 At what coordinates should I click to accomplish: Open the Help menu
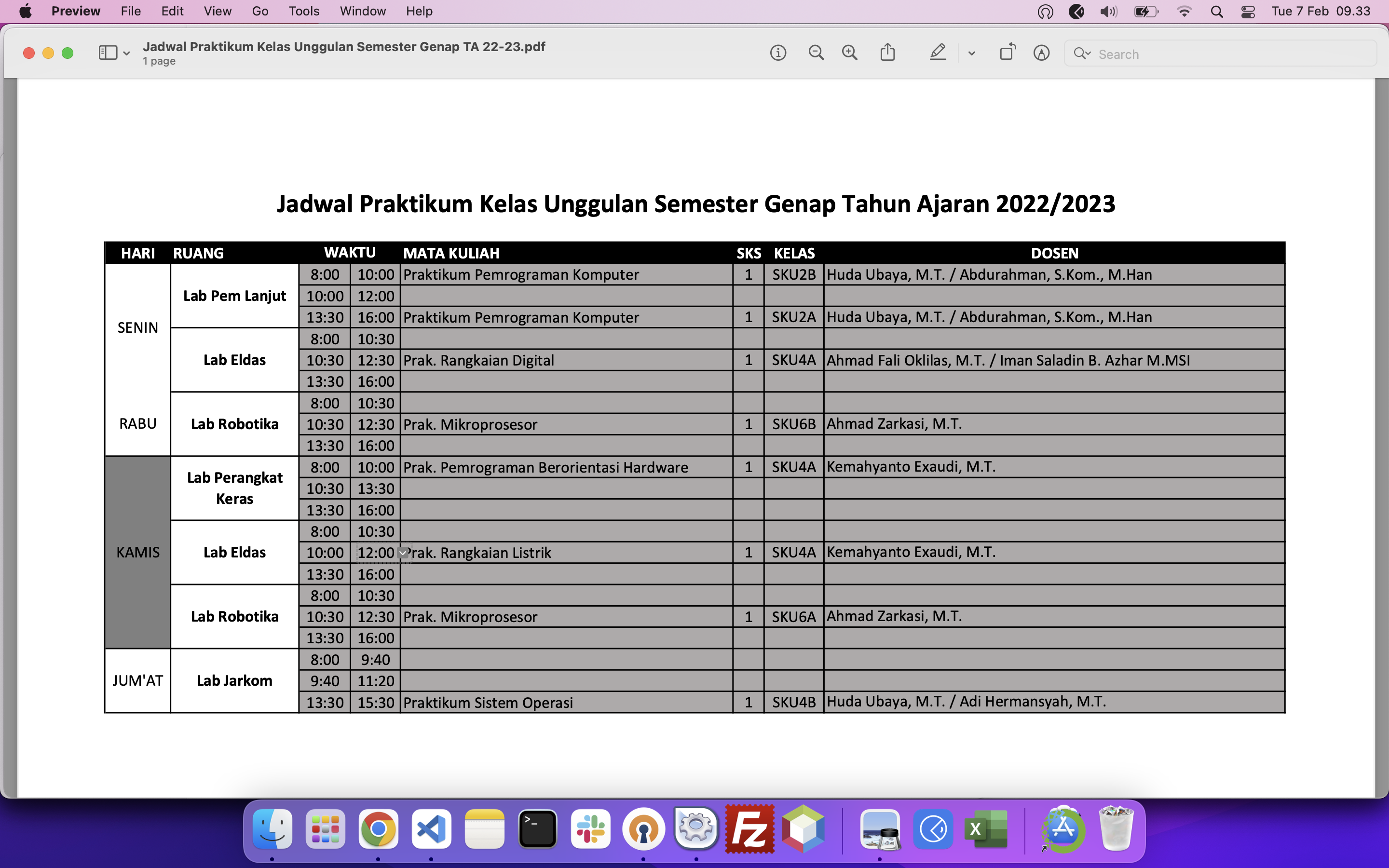tap(419, 11)
